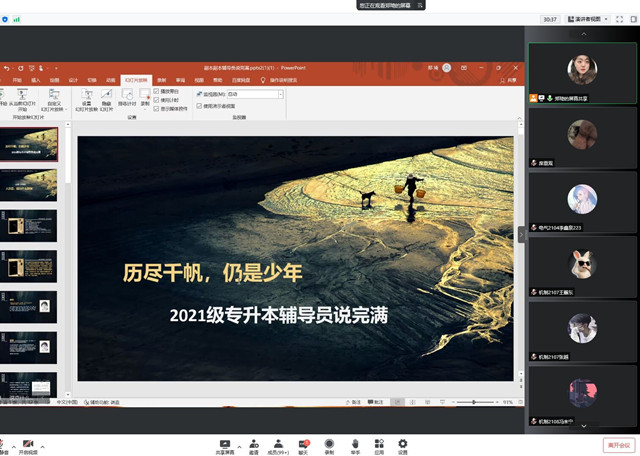640x456 pixels.
Task: Click the Undo arrow in the PowerPoint title bar
Action: pyautogui.click(x=7, y=68)
